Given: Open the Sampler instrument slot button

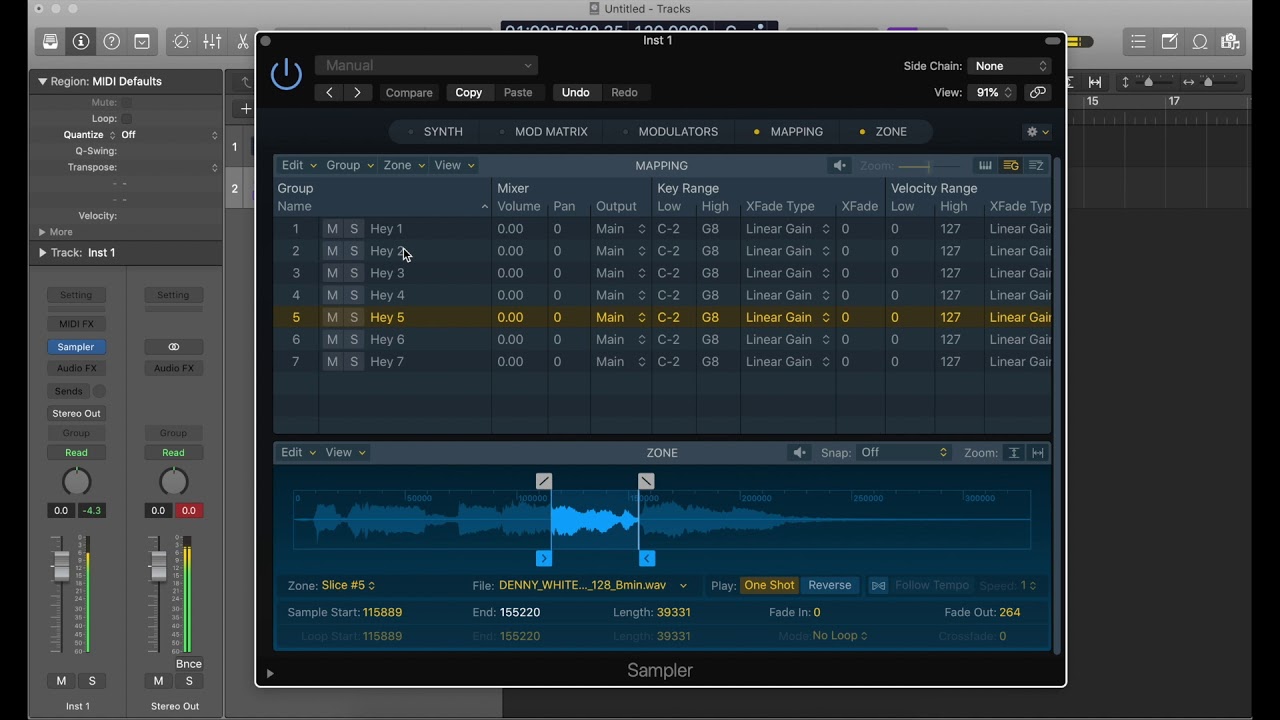Looking at the screenshot, I should click(x=76, y=347).
